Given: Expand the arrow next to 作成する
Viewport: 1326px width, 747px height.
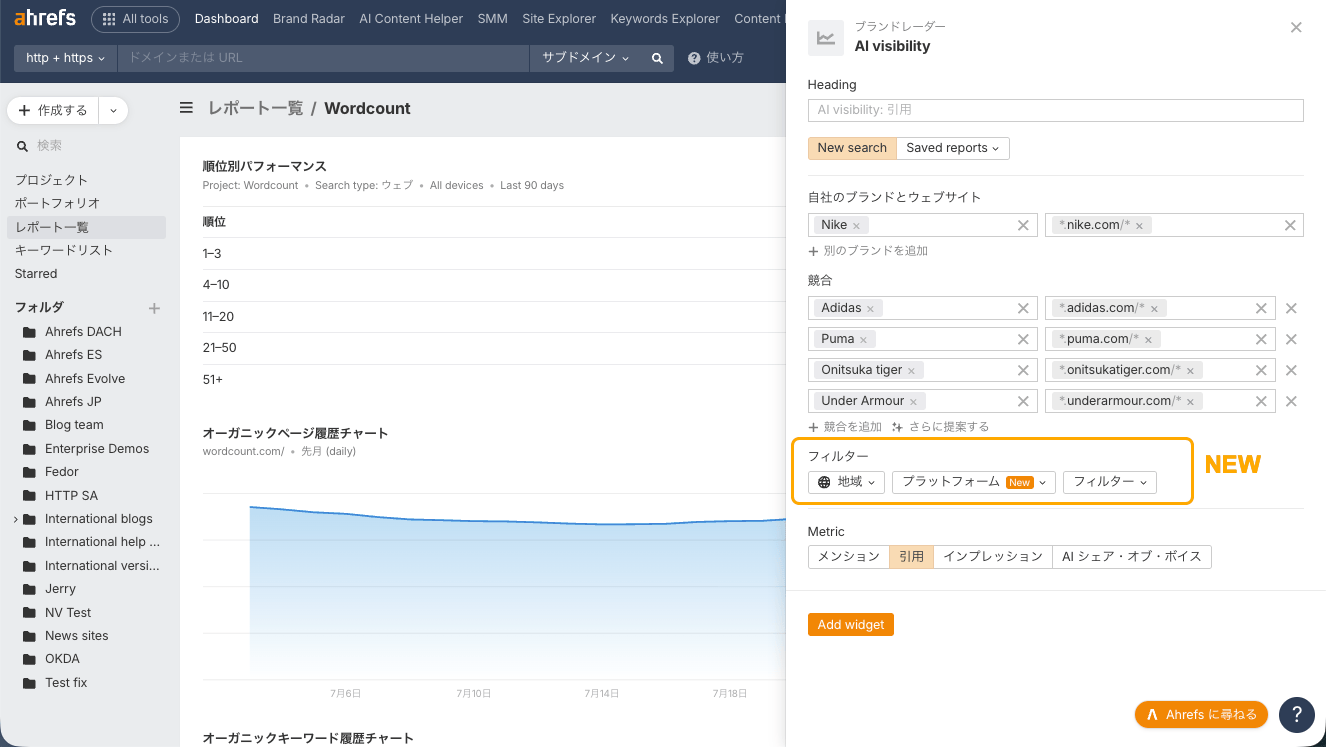Looking at the screenshot, I should [x=113, y=110].
